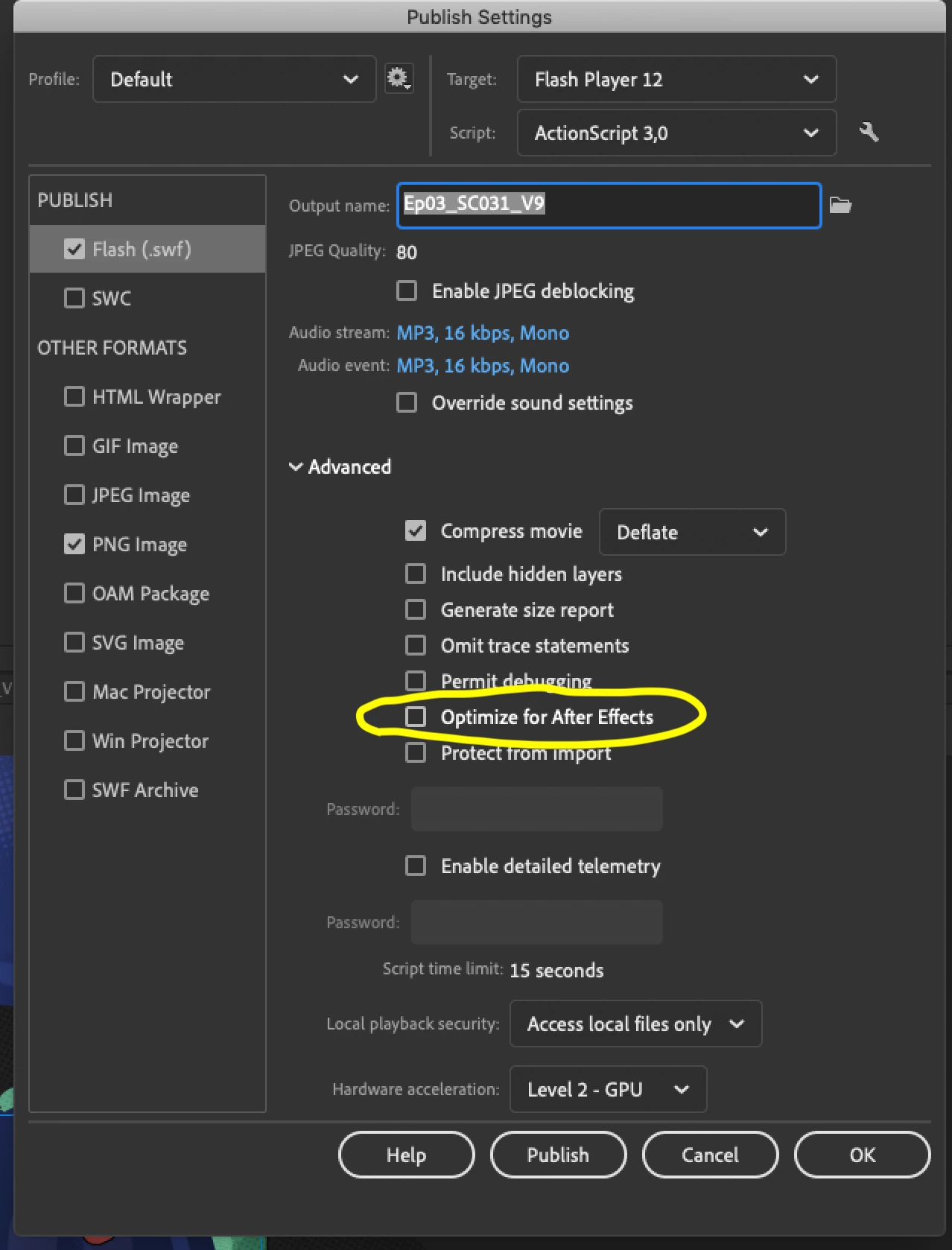This screenshot has height=1250, width=952.
Task: Select Flash (.swf) in the Publish list
Action: click(x=142, y=249)
